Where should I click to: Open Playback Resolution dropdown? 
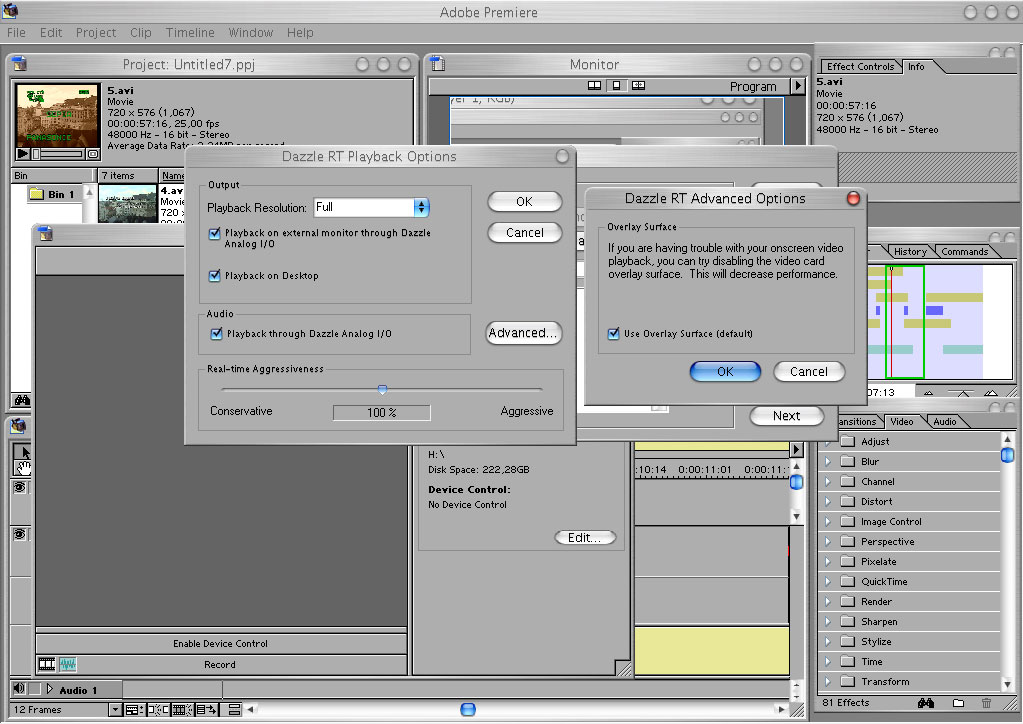(371, 207)
